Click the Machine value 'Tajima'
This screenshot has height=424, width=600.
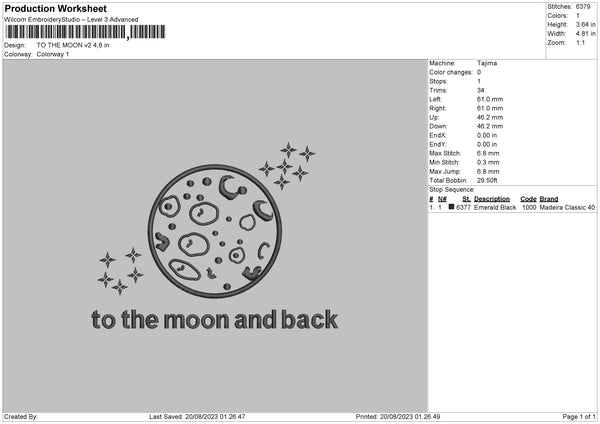coord(487,63)
